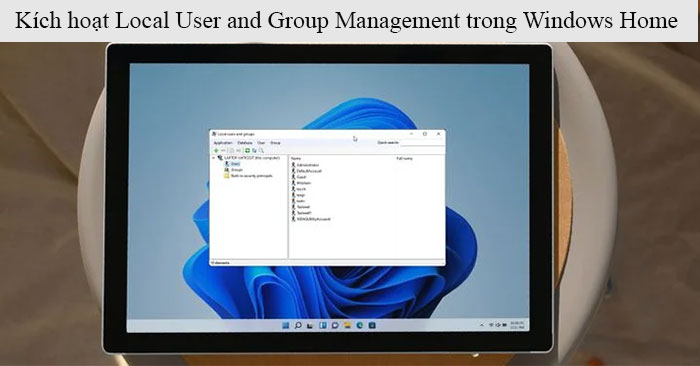This screenshot has height=366, width=700.
Task: Open the Widgets taskbar icon
Action: click(323, 325)
